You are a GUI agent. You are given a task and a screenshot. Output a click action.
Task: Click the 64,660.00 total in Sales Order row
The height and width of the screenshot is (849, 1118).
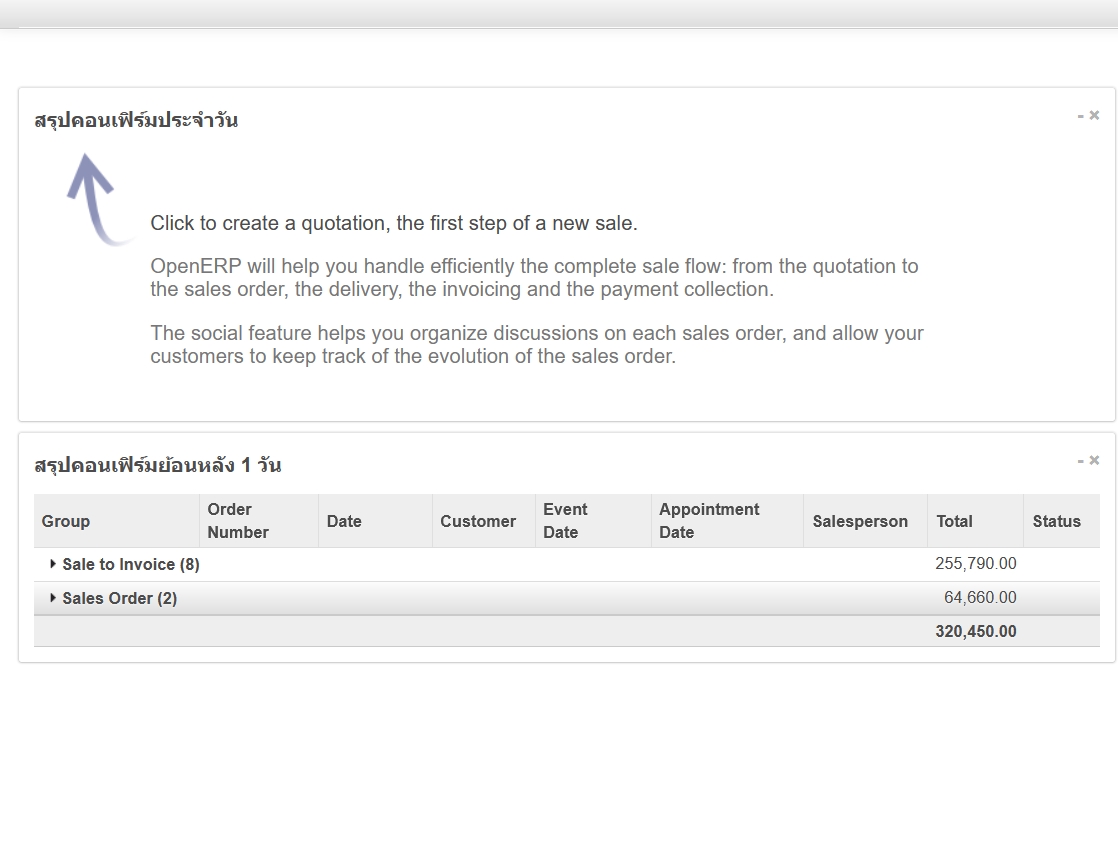[980, 598]
